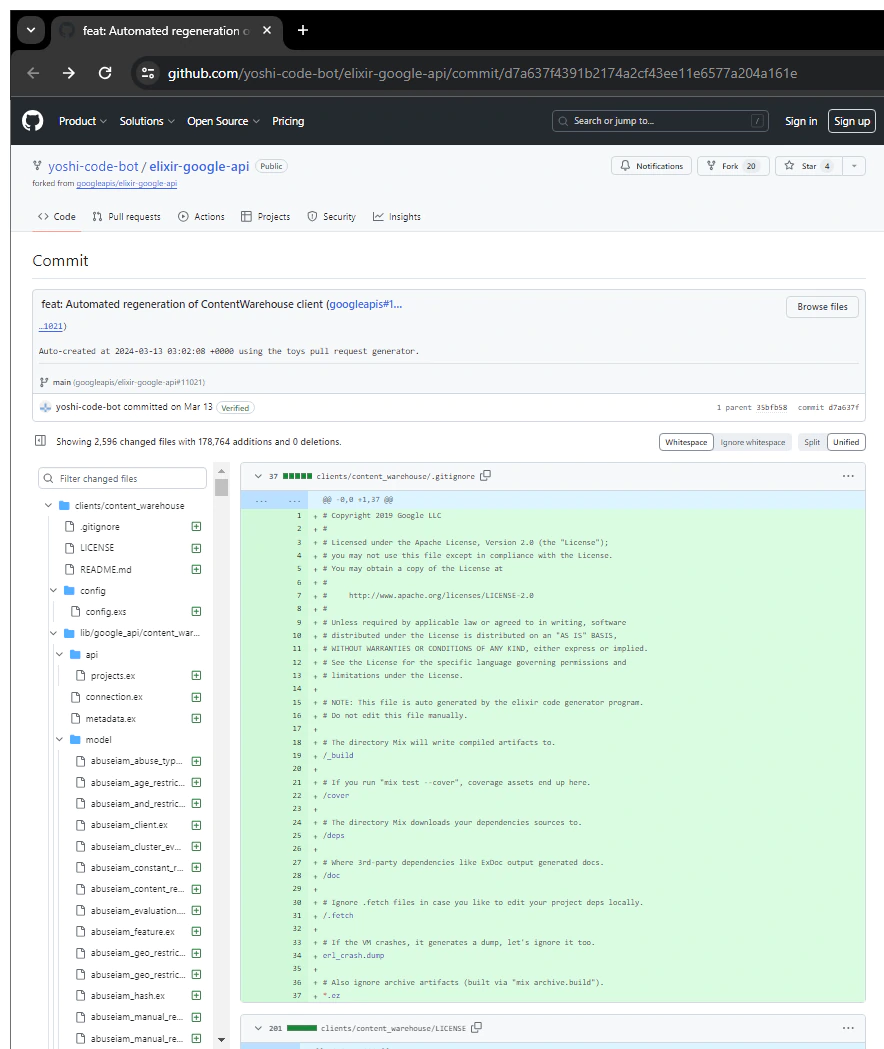
Task: Collapse the config folder in file tree
Action: point(54,590)
